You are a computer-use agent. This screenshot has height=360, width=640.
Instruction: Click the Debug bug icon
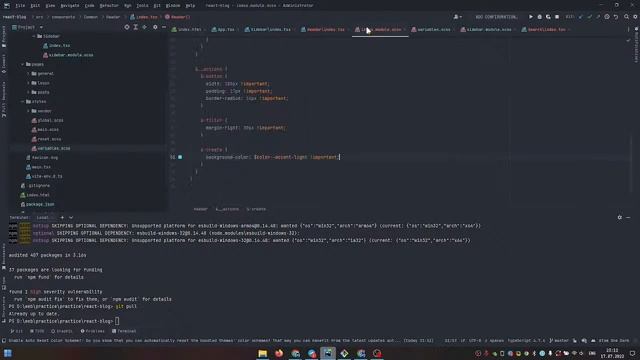pyautogui.click(x=540, y=17)
